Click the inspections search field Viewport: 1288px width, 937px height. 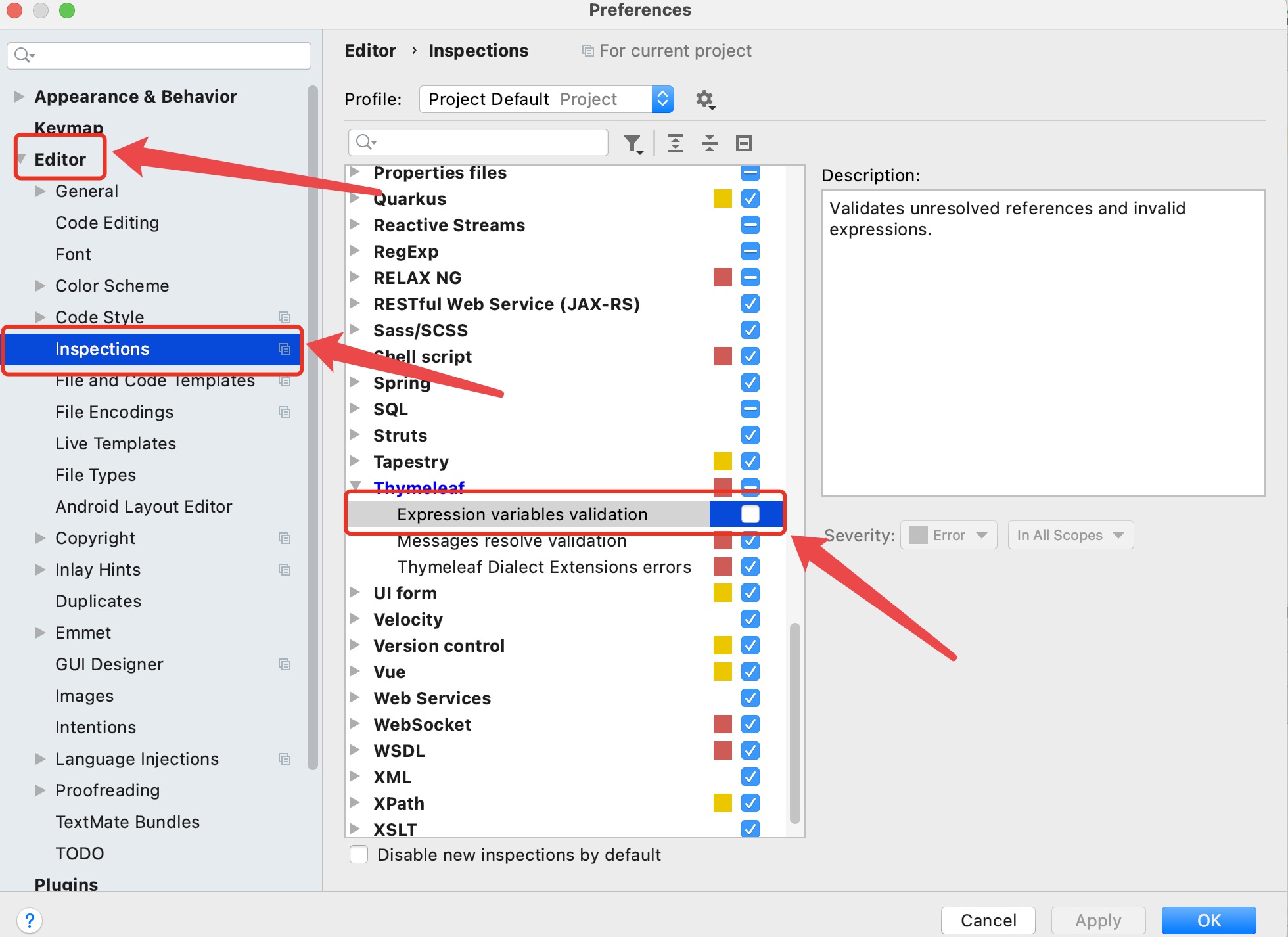point(486,143)
